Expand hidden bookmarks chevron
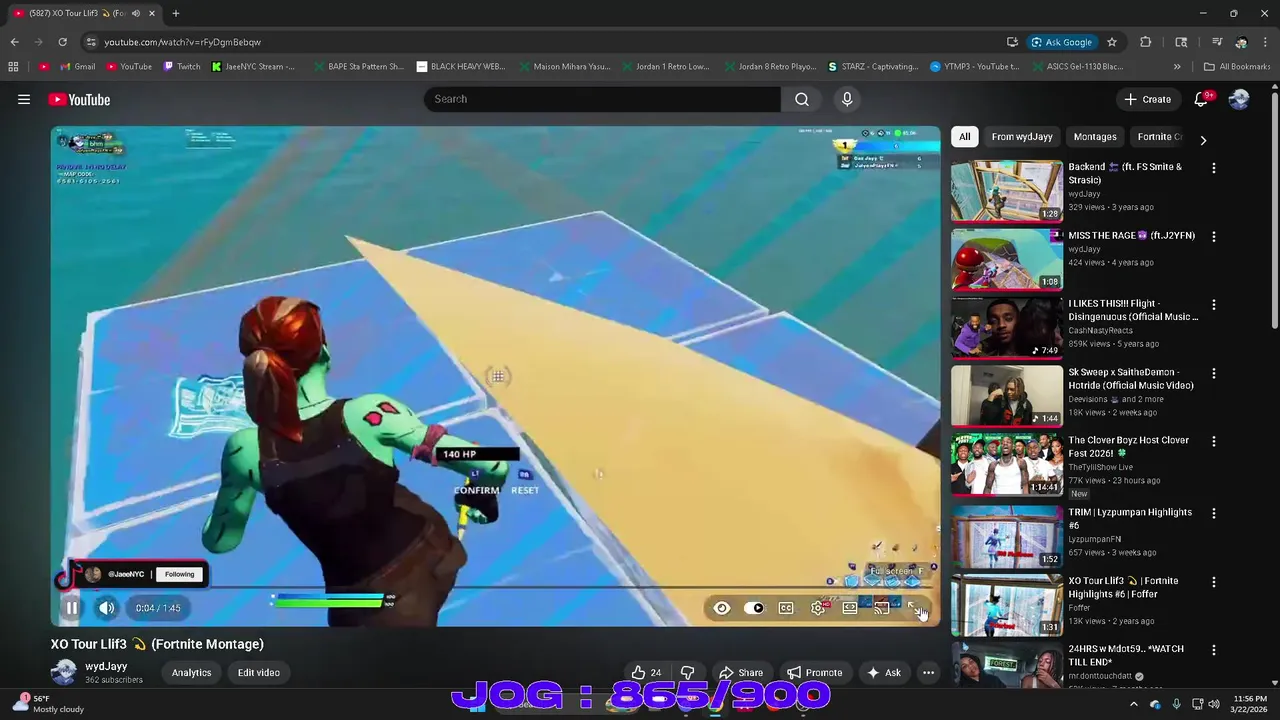The height and width of the screenshot is (720, 1280). (x=1177, y=67)
